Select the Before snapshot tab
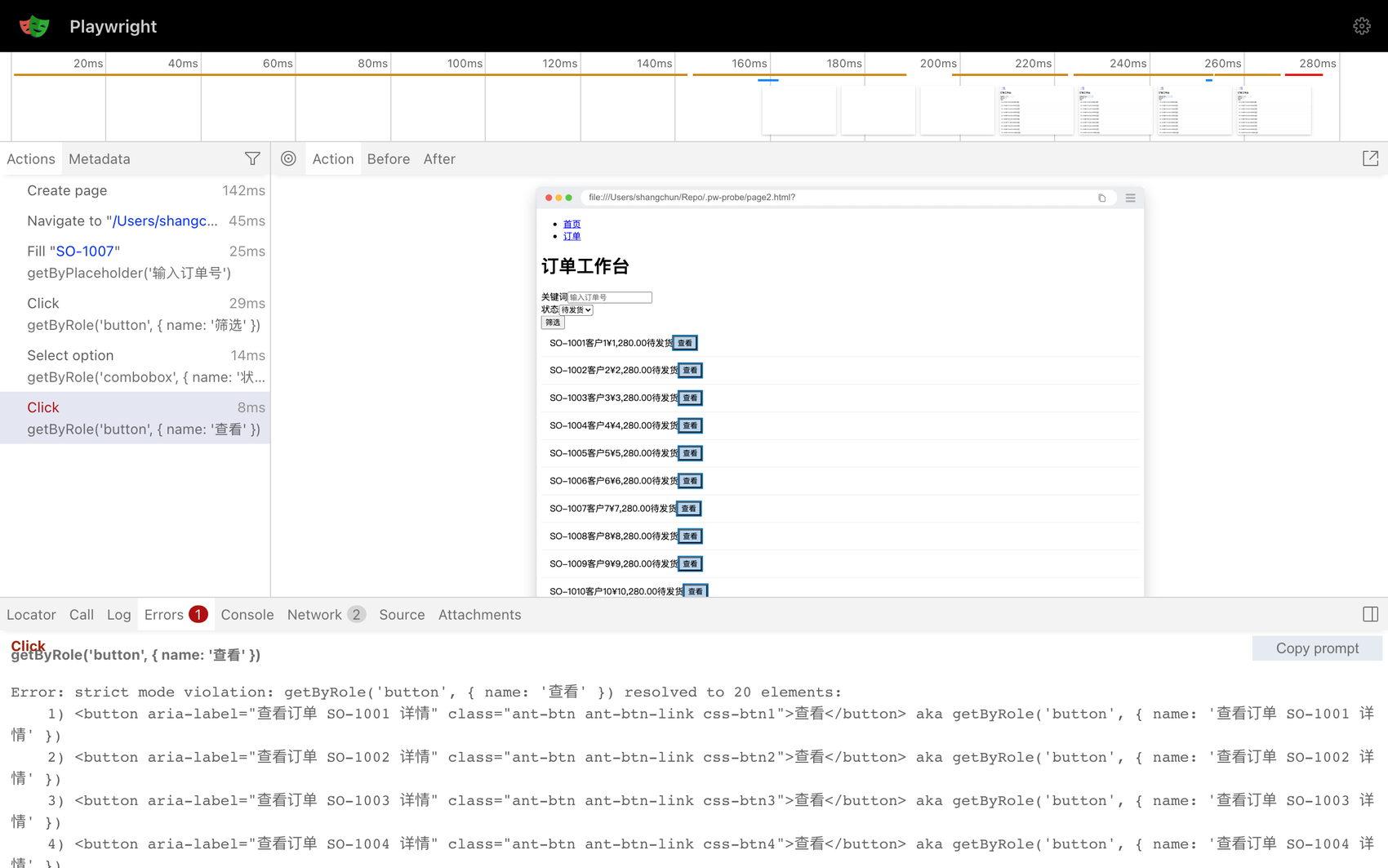Viewport: 1388px width, 868px height. click(x=389, y=158)
